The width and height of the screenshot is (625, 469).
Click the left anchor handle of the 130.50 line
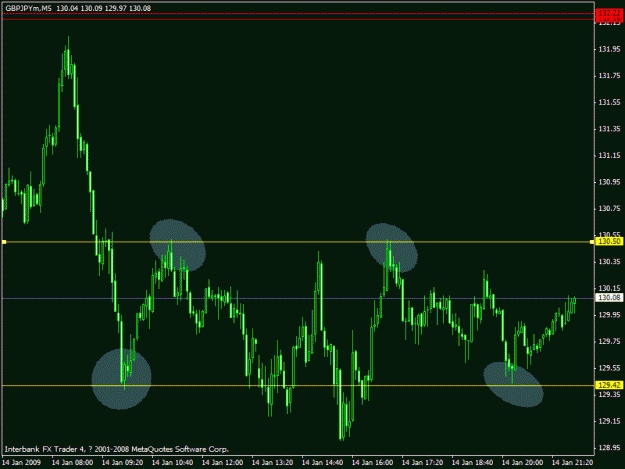pyautogui.click(x=4, y=242)
